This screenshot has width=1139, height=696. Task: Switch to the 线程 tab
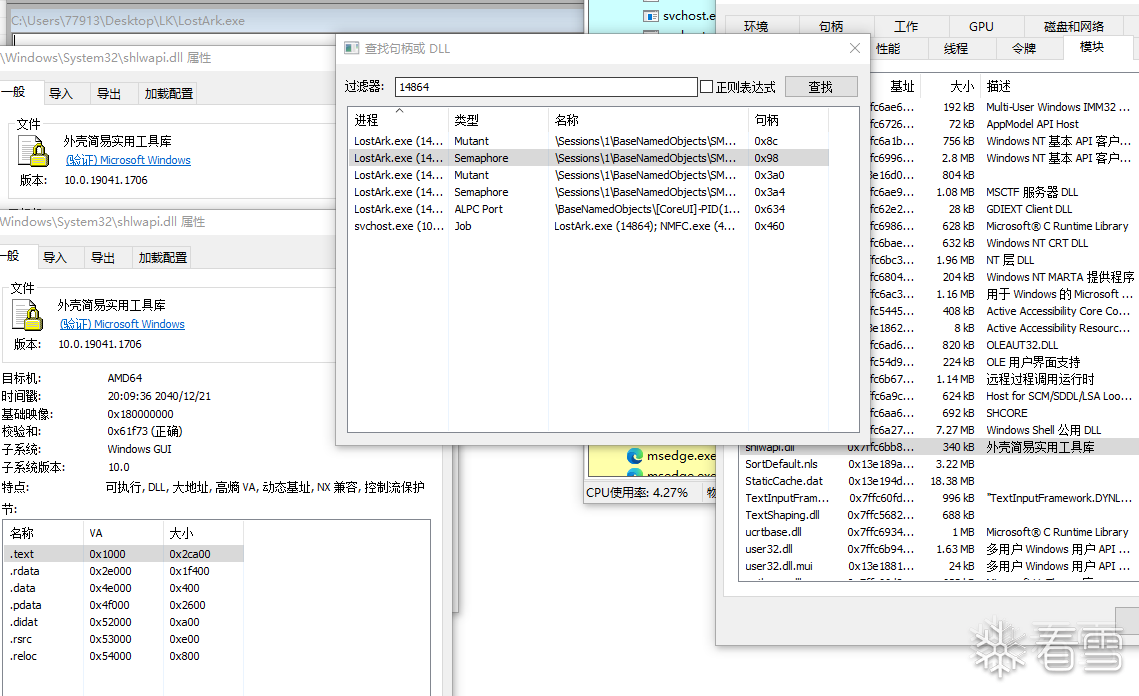click(x=955, y=49)
